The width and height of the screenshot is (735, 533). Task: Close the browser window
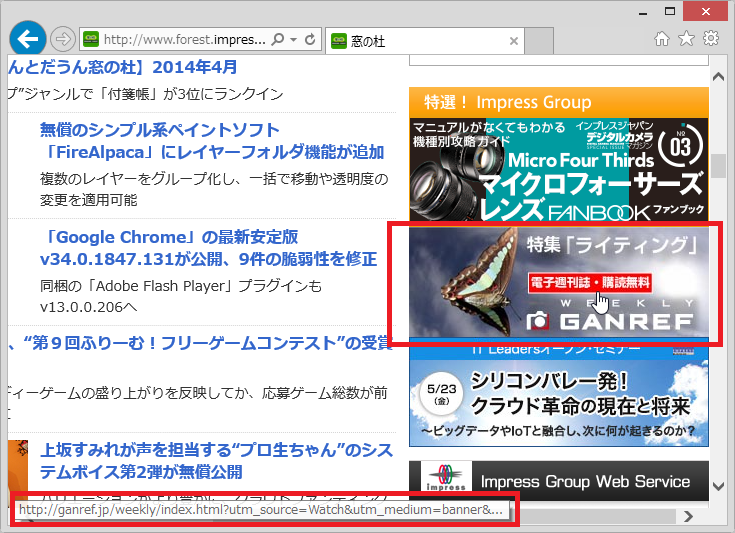click(x=705, y=12)
